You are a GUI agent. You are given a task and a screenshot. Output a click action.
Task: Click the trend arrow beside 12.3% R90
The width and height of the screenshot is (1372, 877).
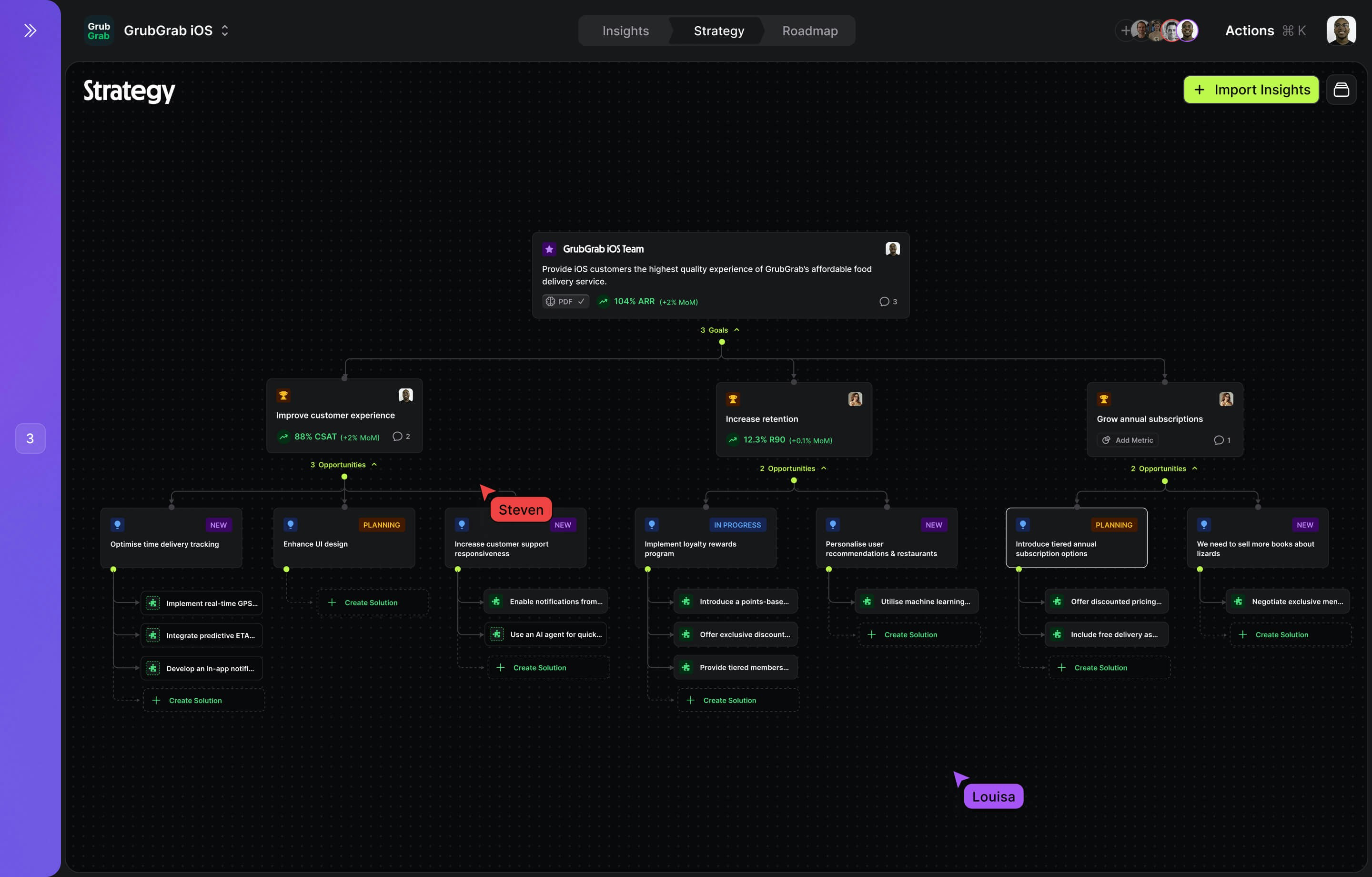click(x=733, y=439)
